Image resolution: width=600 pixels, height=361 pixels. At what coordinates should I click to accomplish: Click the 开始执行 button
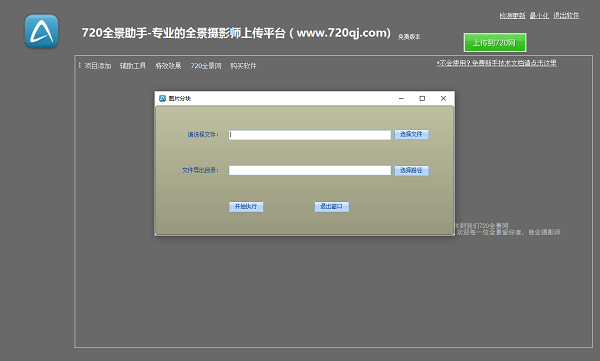coord(246,207)
